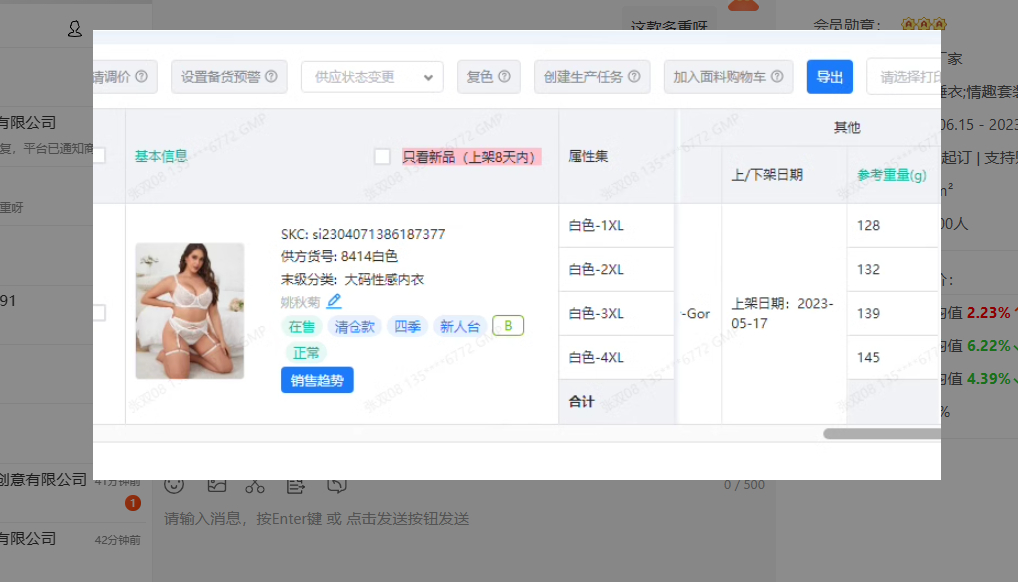The image size is (1018, 582).
Task: Click the pencil edit icon next to 姚秋菊
Action: 334,301
